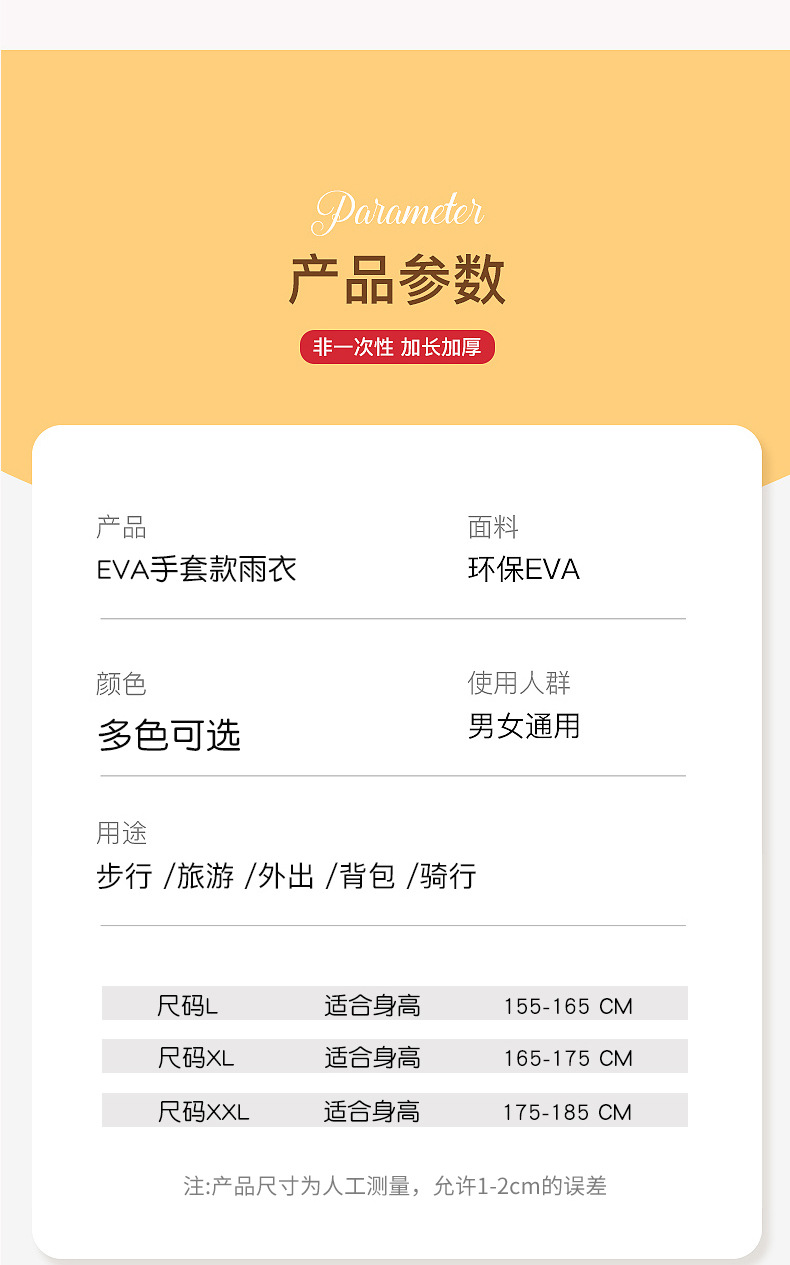The height and width of the screenshot is (1265, 790).
Task: Click the red 非一次性 加长加厚 badge
Action: point(397,347)
